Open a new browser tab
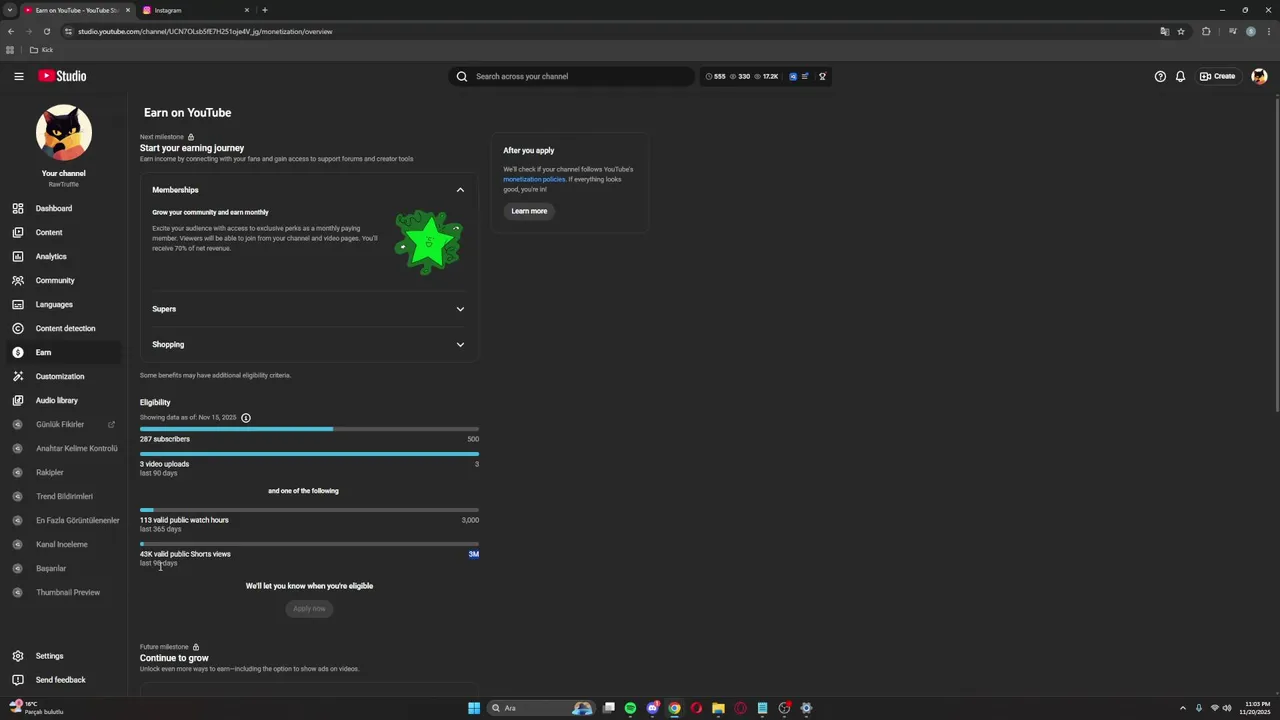 tap(264, 10)
